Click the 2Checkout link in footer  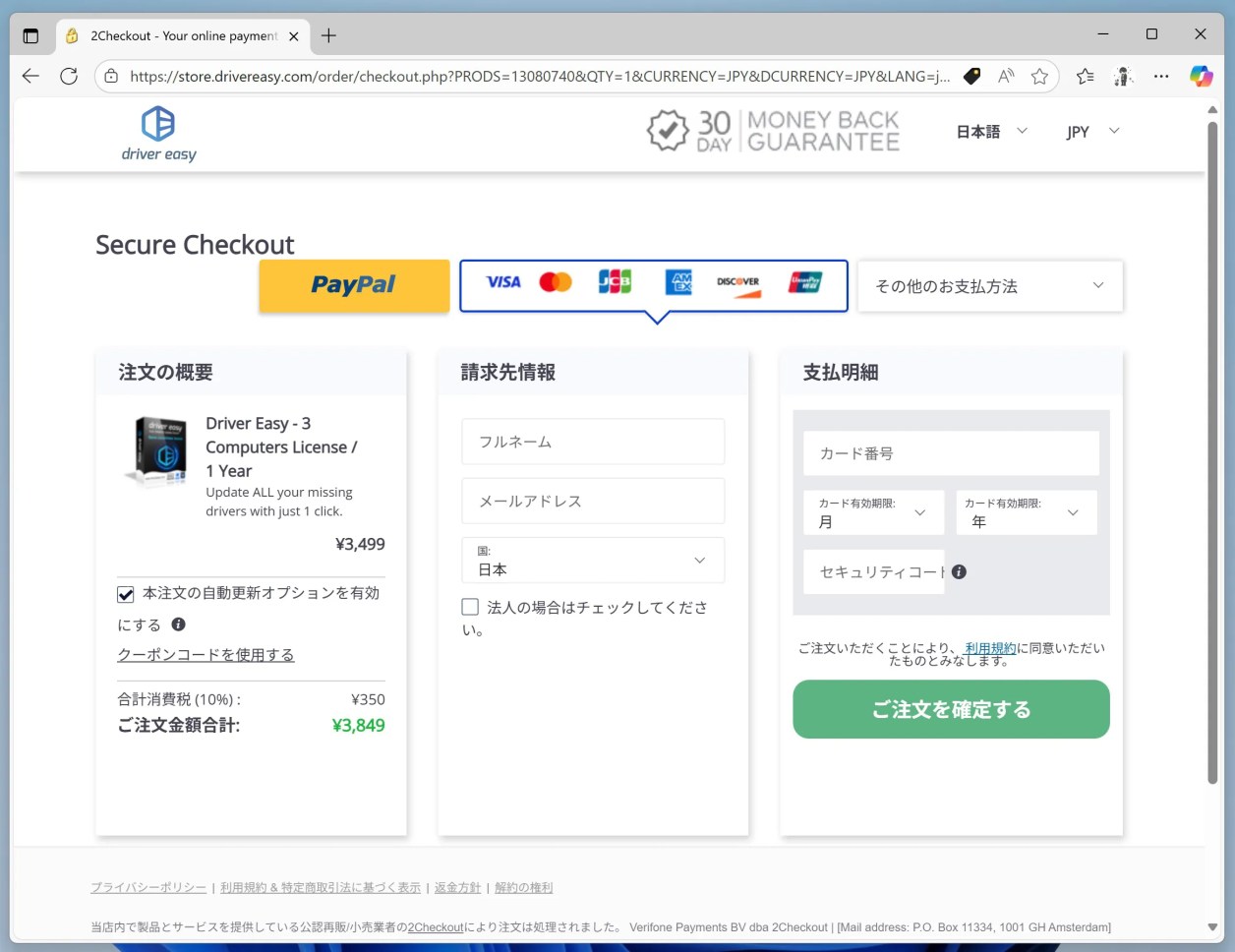point(436,927)
